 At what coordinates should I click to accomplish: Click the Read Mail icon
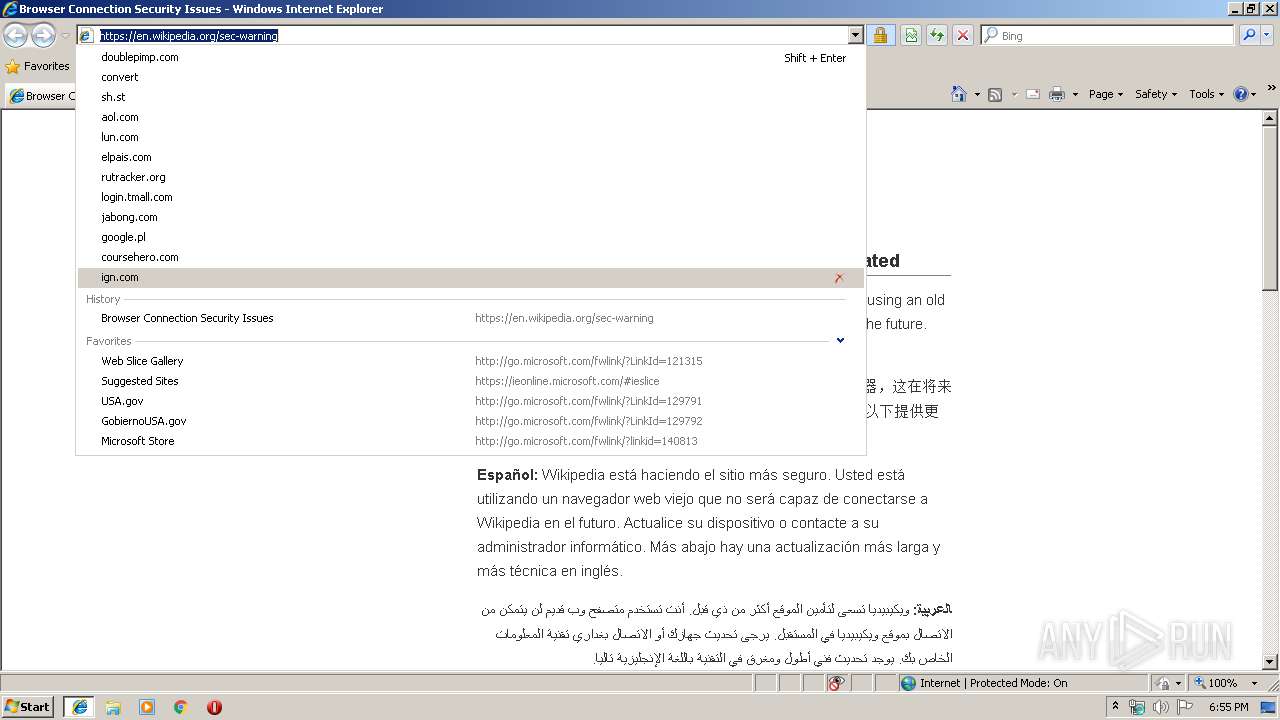tap(1033, 94)
